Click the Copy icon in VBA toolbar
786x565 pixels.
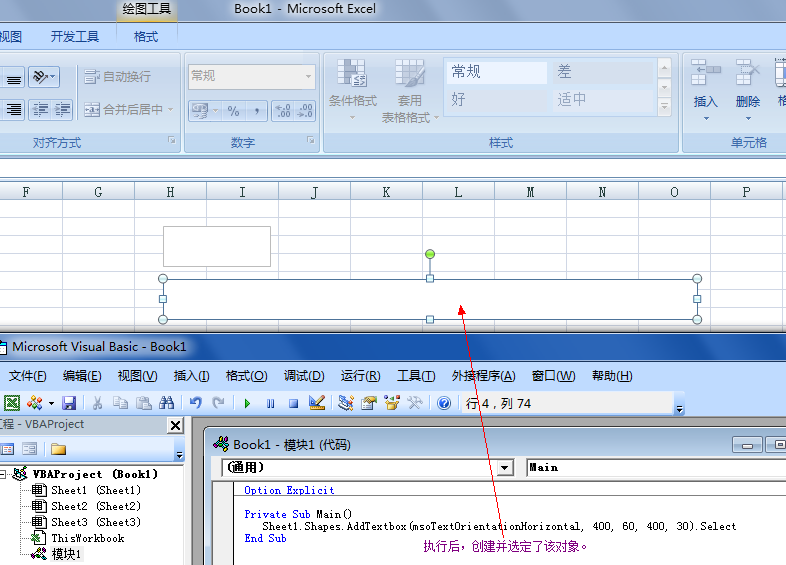pos(120,403)
